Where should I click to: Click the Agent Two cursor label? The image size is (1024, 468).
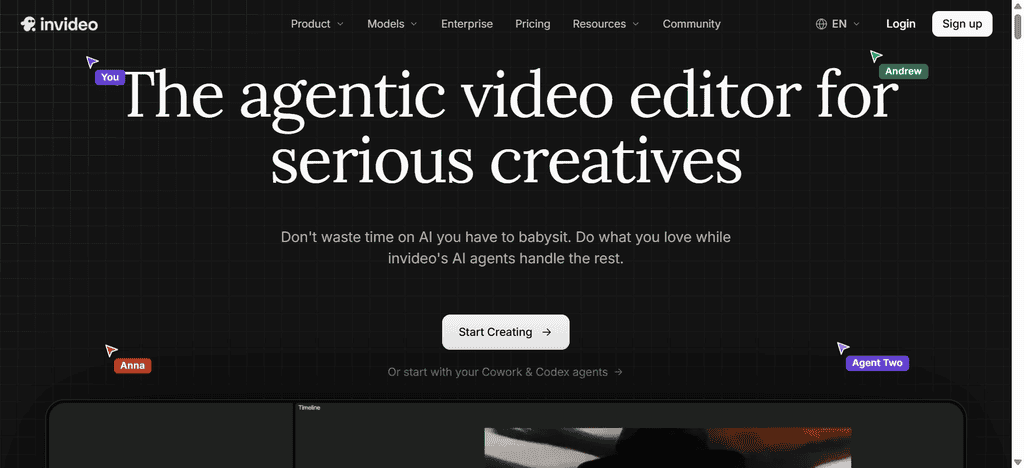tap(877, 363)
